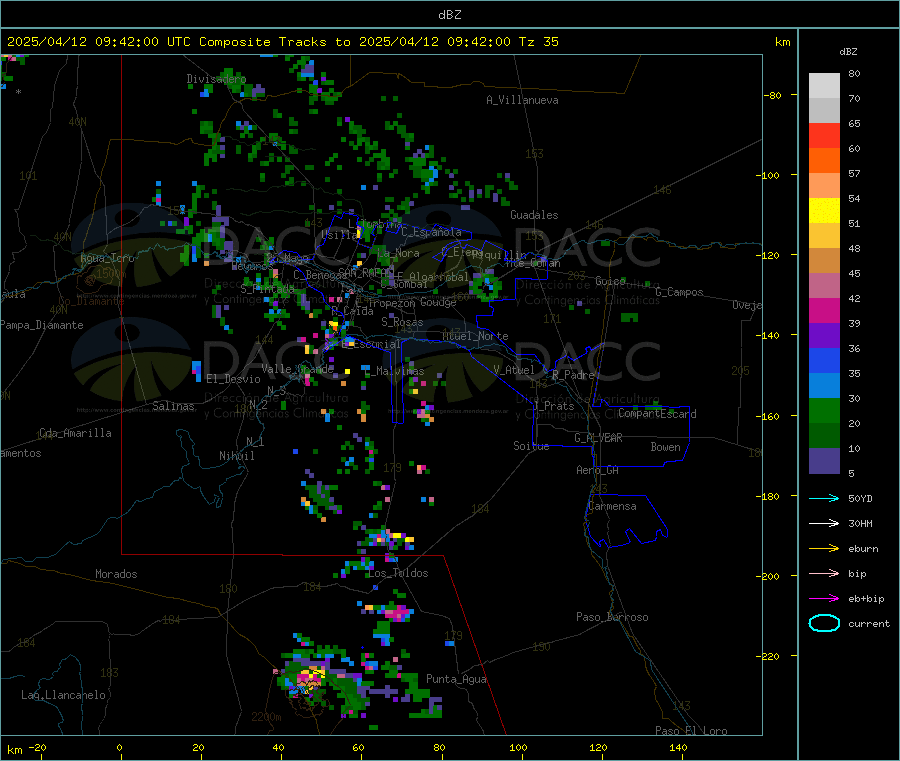The width and height of the screenshot is (900, 761).
Task: Pick the bright green 20-30 dBZ swatch
Action: point(824,411)
